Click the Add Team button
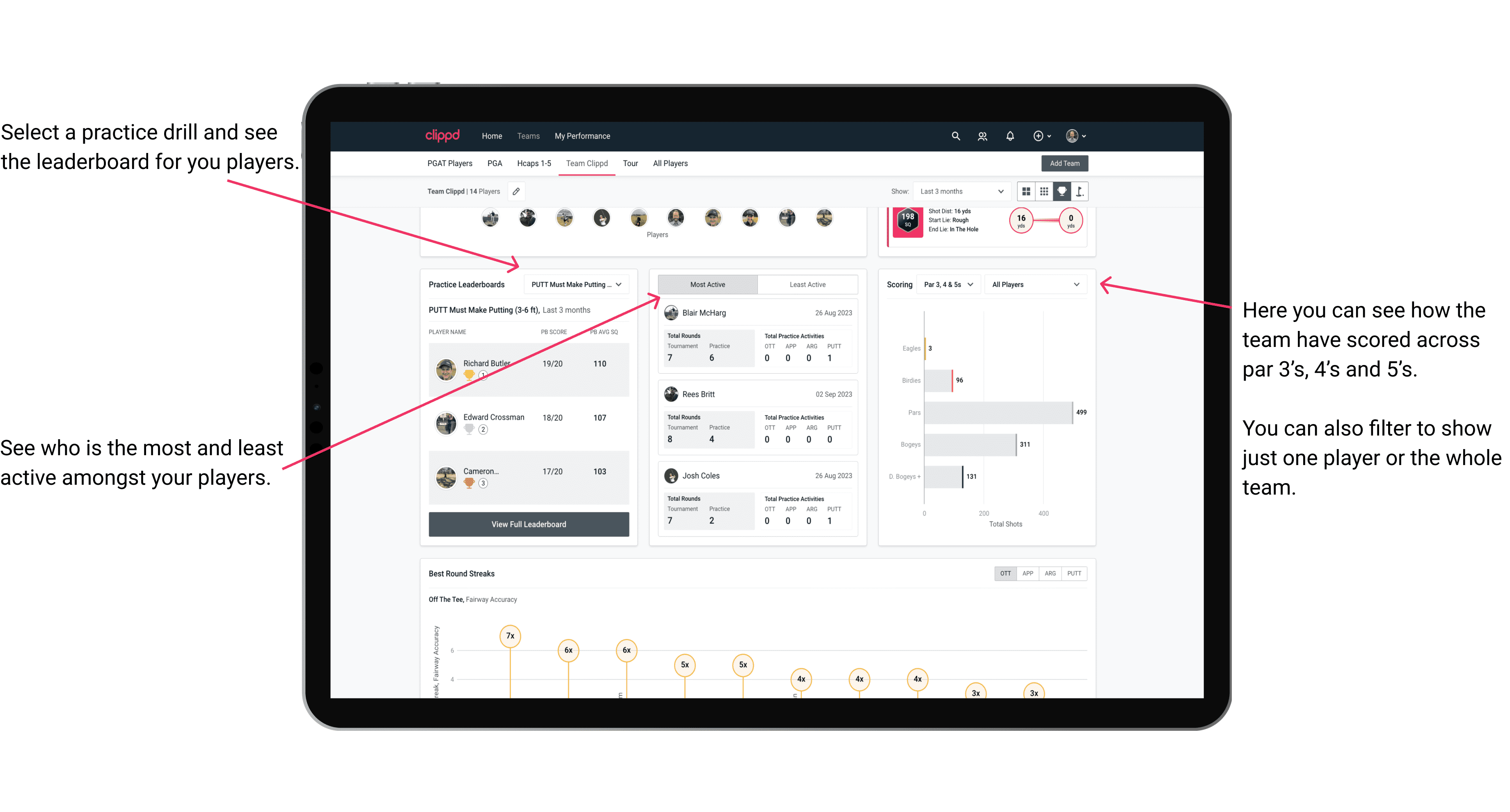The height and width of the screenshot is (812, 1510). 1064,163
